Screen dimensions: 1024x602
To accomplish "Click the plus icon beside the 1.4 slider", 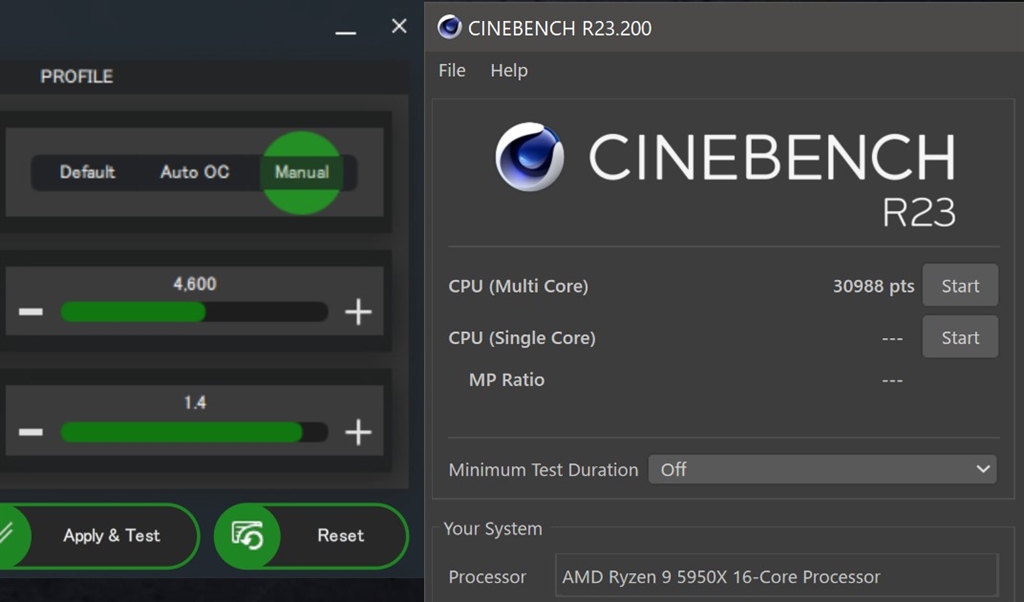I will point(357,432).
